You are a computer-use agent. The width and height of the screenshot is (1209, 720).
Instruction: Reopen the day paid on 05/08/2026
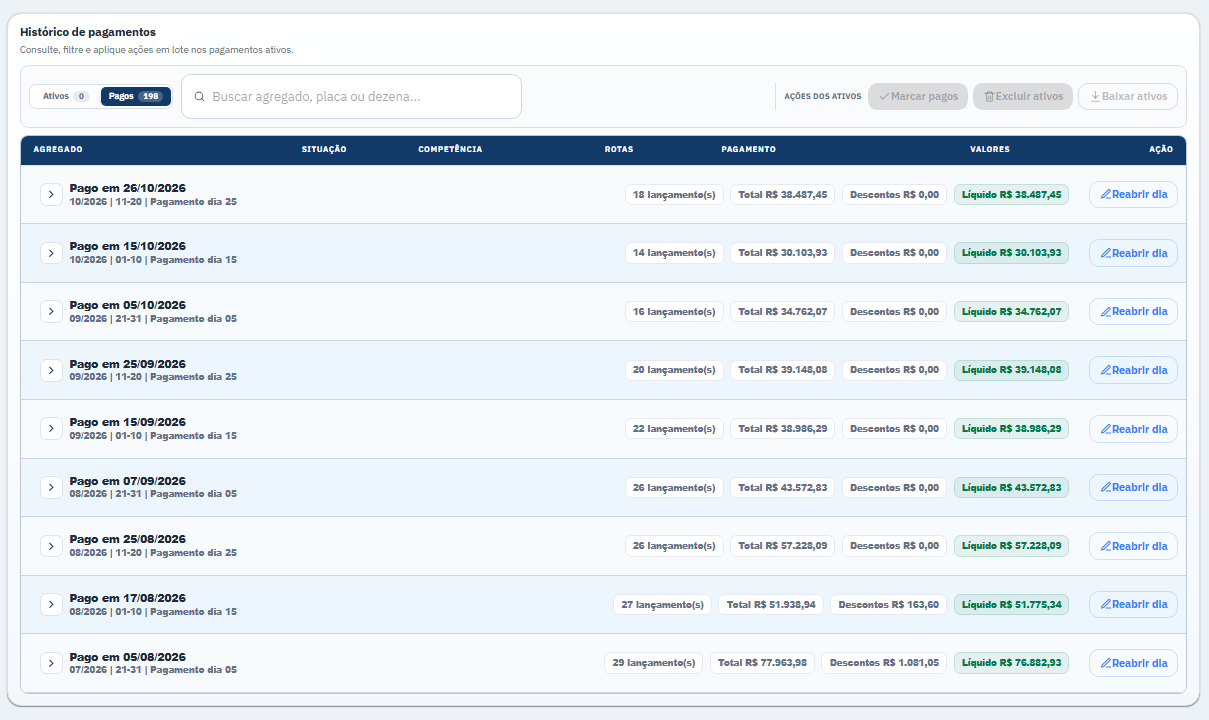1133,663
